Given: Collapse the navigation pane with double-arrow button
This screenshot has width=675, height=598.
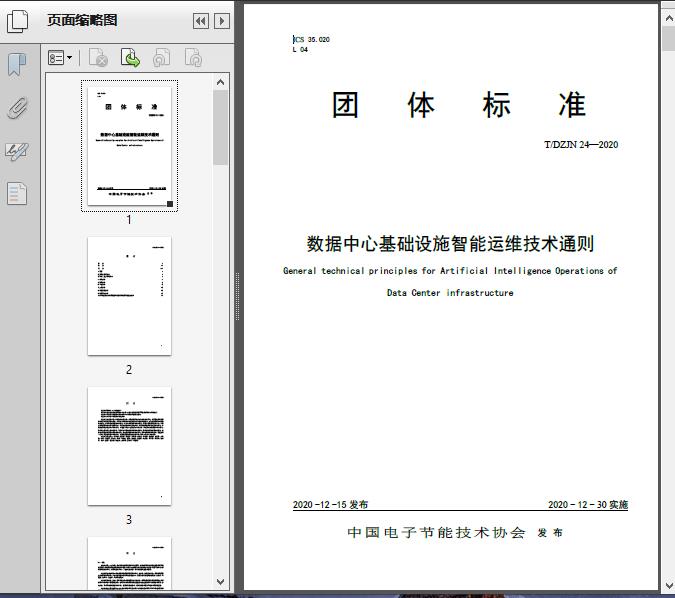Looking at the screenshot, I should tap(201, 21).
